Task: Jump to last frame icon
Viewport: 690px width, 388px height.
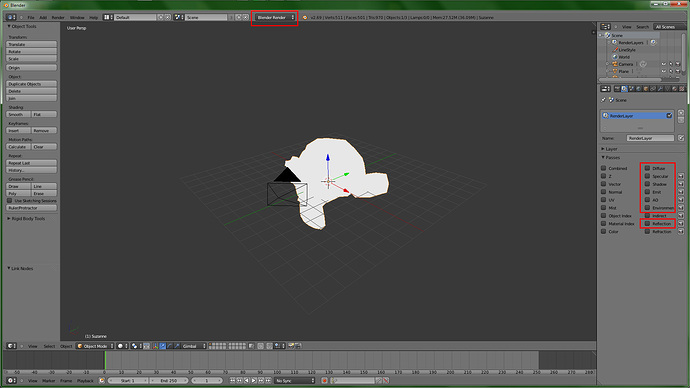Action: [268, 381]
